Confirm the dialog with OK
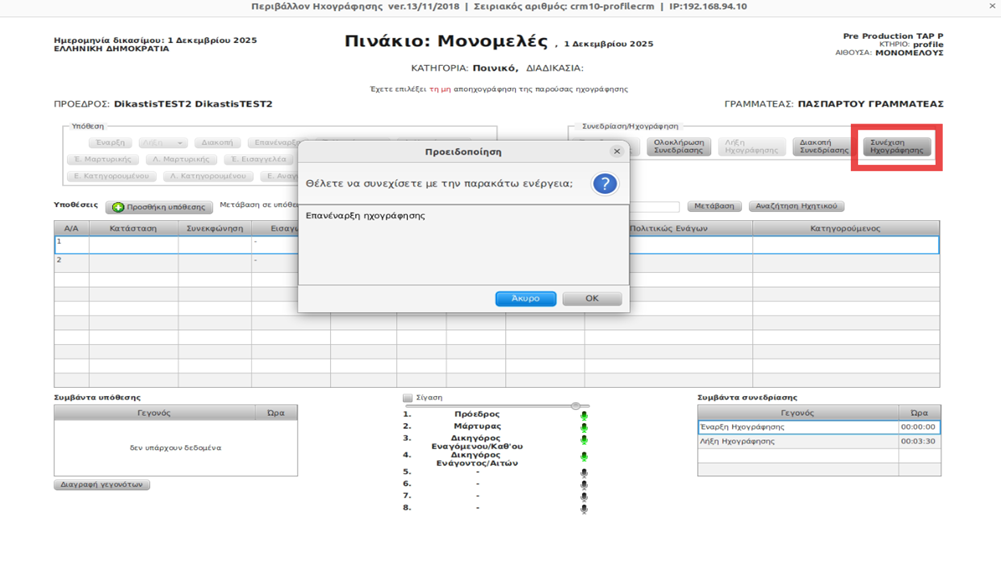The image size is (1001, 581). pyautogui.click(x=592, y=299)
